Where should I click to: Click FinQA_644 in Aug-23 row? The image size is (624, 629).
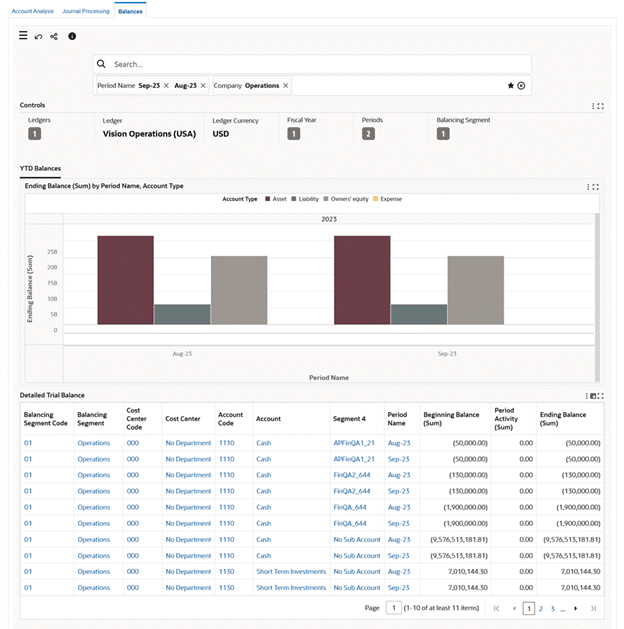point(350,507)
